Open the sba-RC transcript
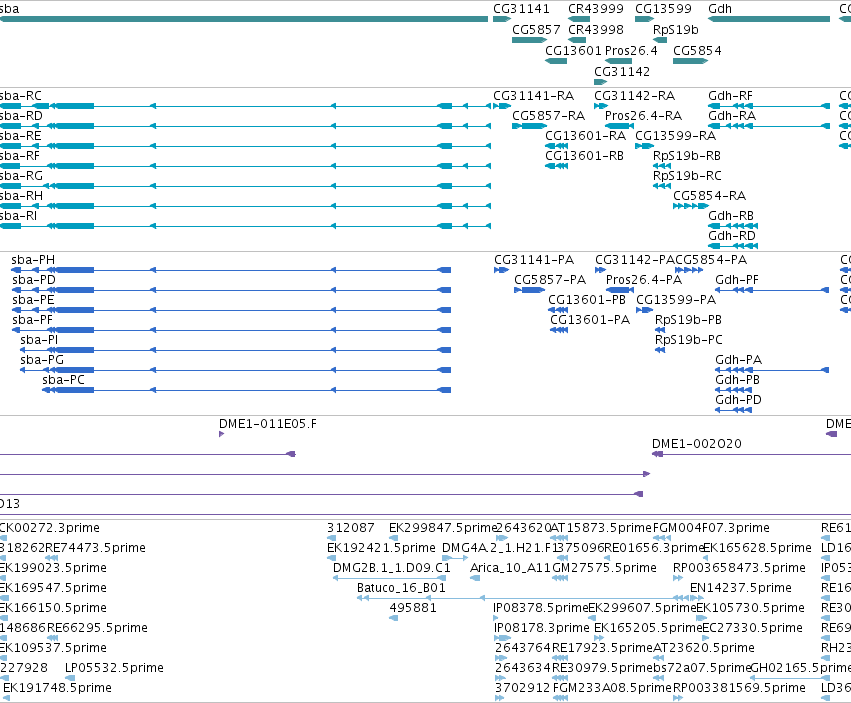851x703 pixels. pos(245,106)
